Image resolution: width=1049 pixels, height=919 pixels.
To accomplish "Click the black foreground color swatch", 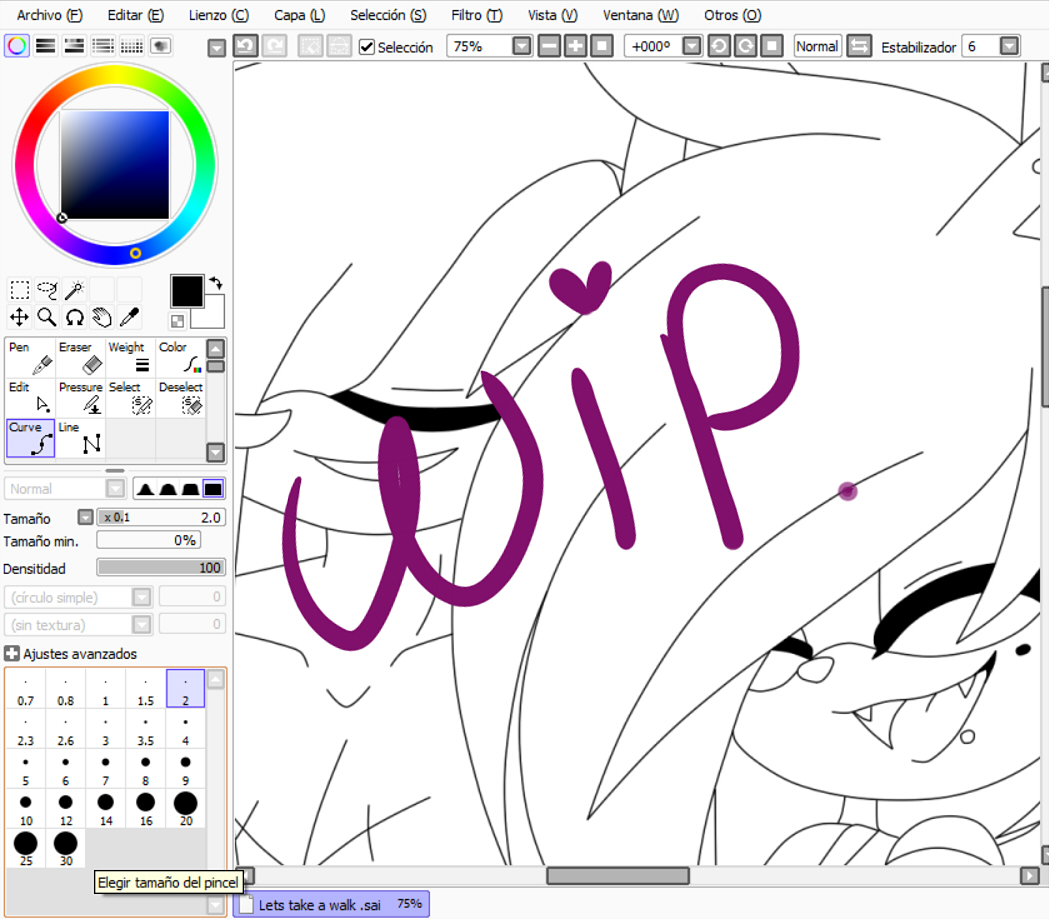I will [187, 291].
